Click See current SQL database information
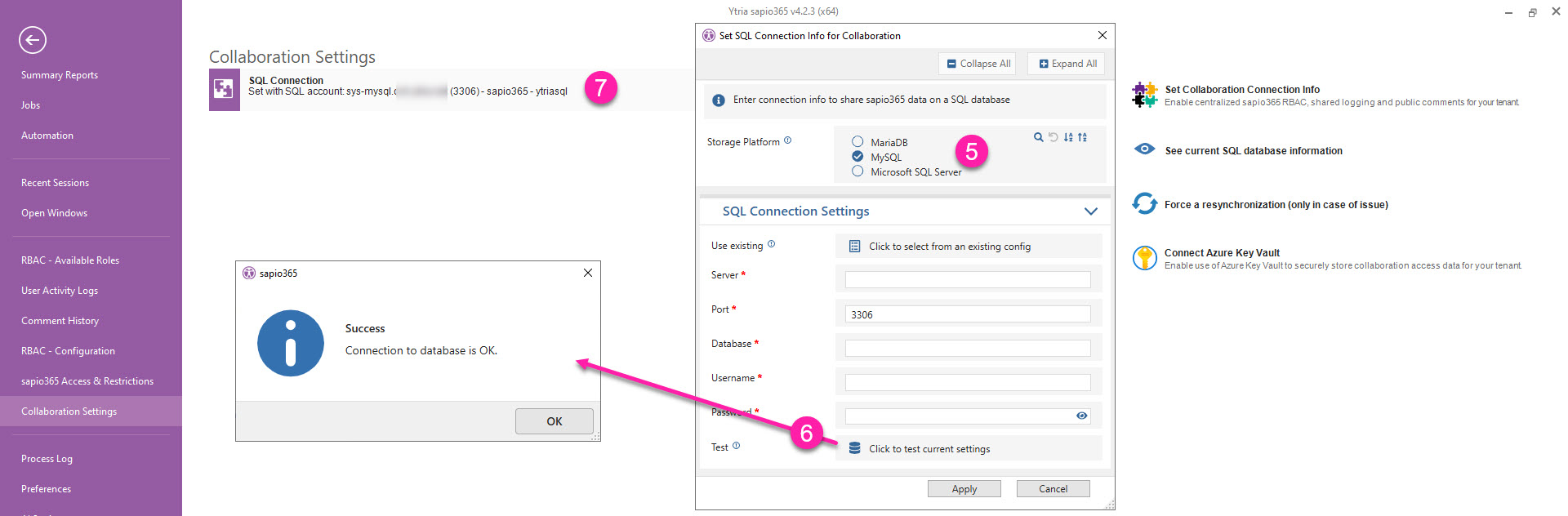The height and width of the screenshot is (516, 1568). [x=1254, y=151]
